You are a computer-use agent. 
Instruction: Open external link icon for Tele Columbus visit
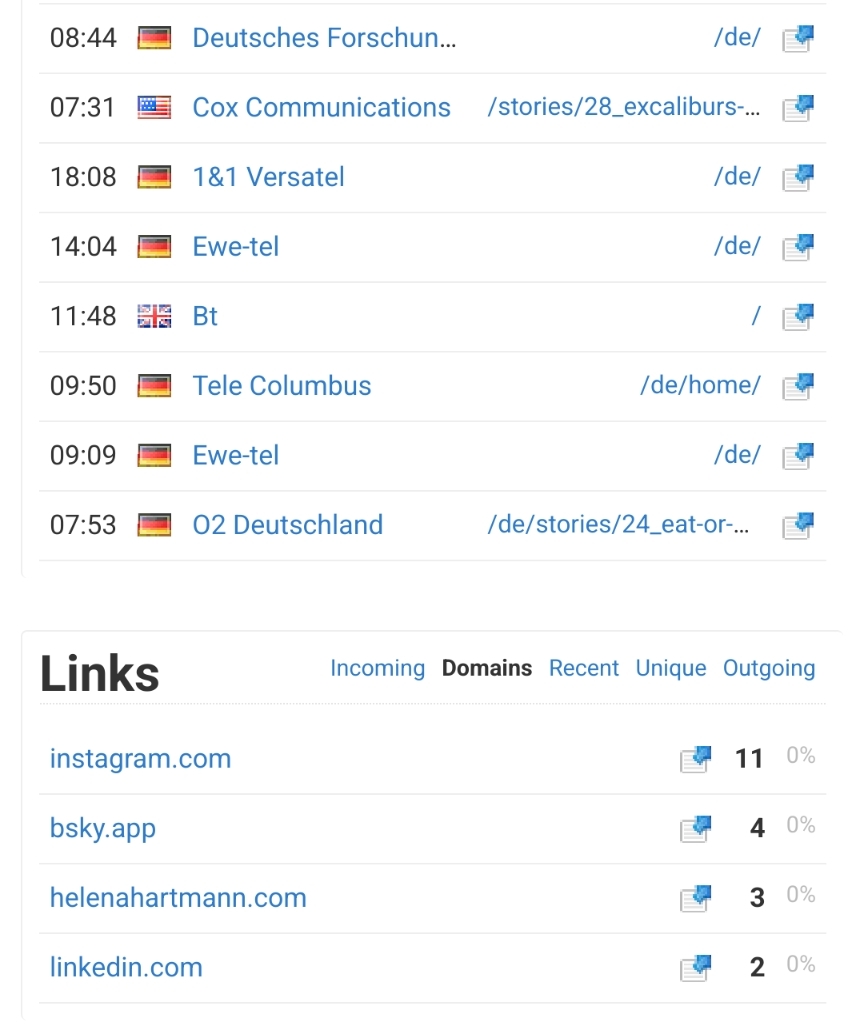pyautogui.click(x=797, y=386)
